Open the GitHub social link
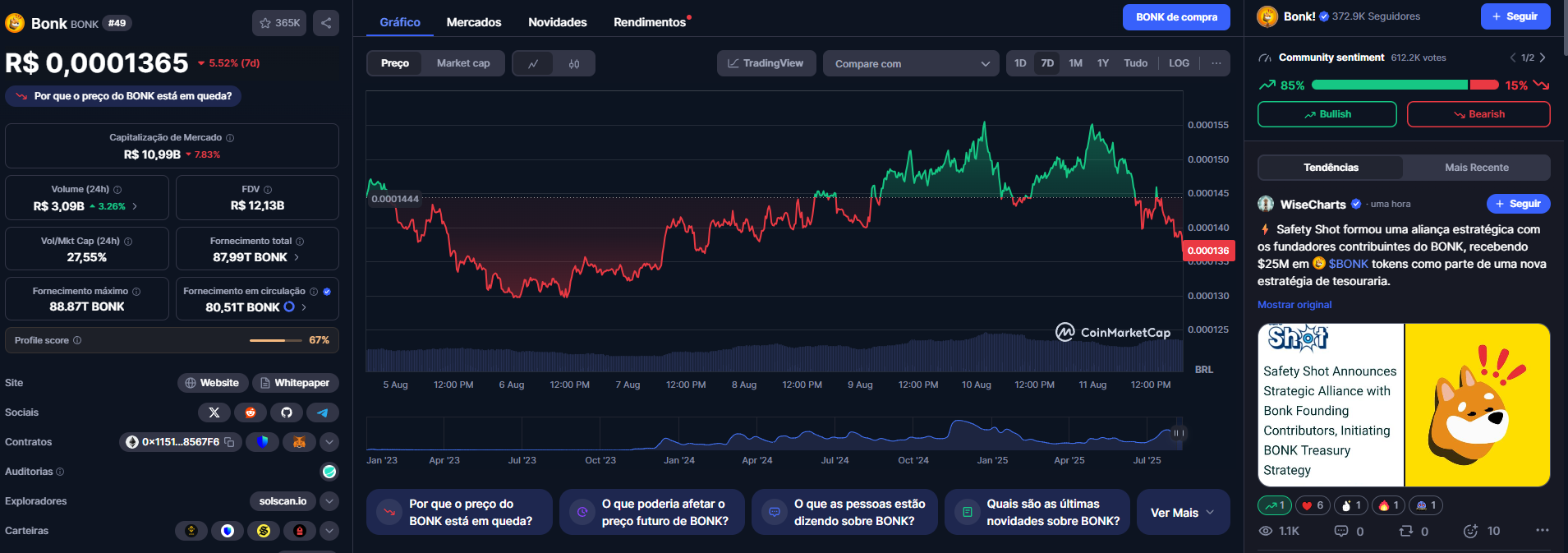Viewport: 1568px width, 553px height. pyautogui.click(x=287, y=412)
